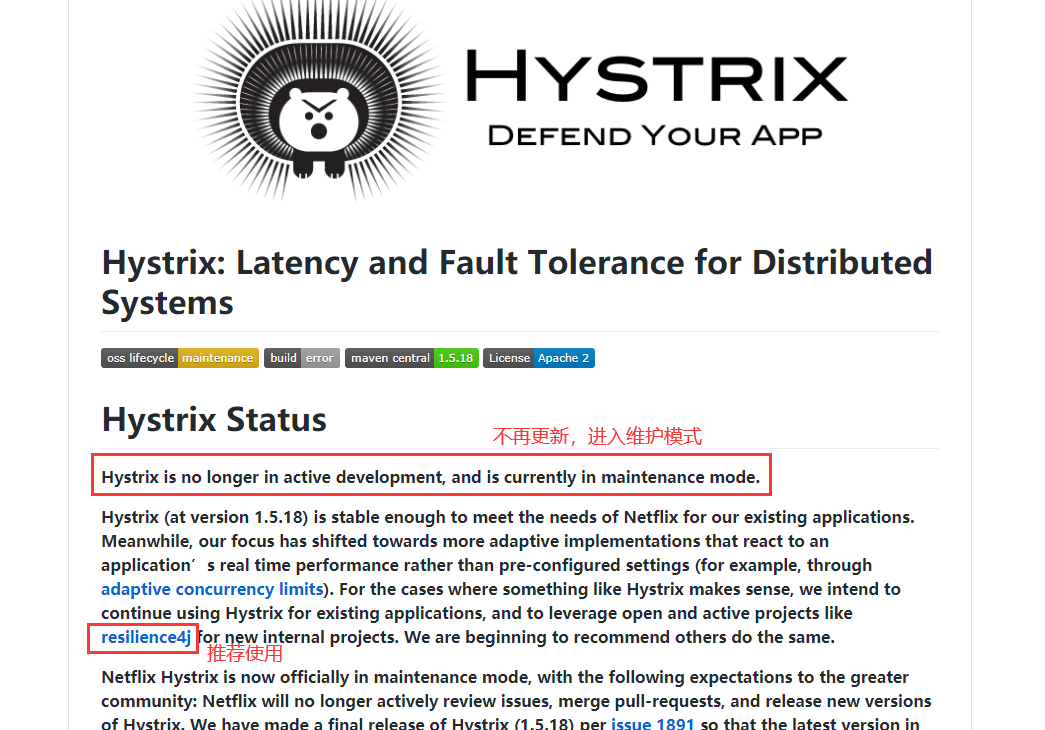
Task: Click the Hystrix porcupine logo image
Action: click(x=319, y=100)
